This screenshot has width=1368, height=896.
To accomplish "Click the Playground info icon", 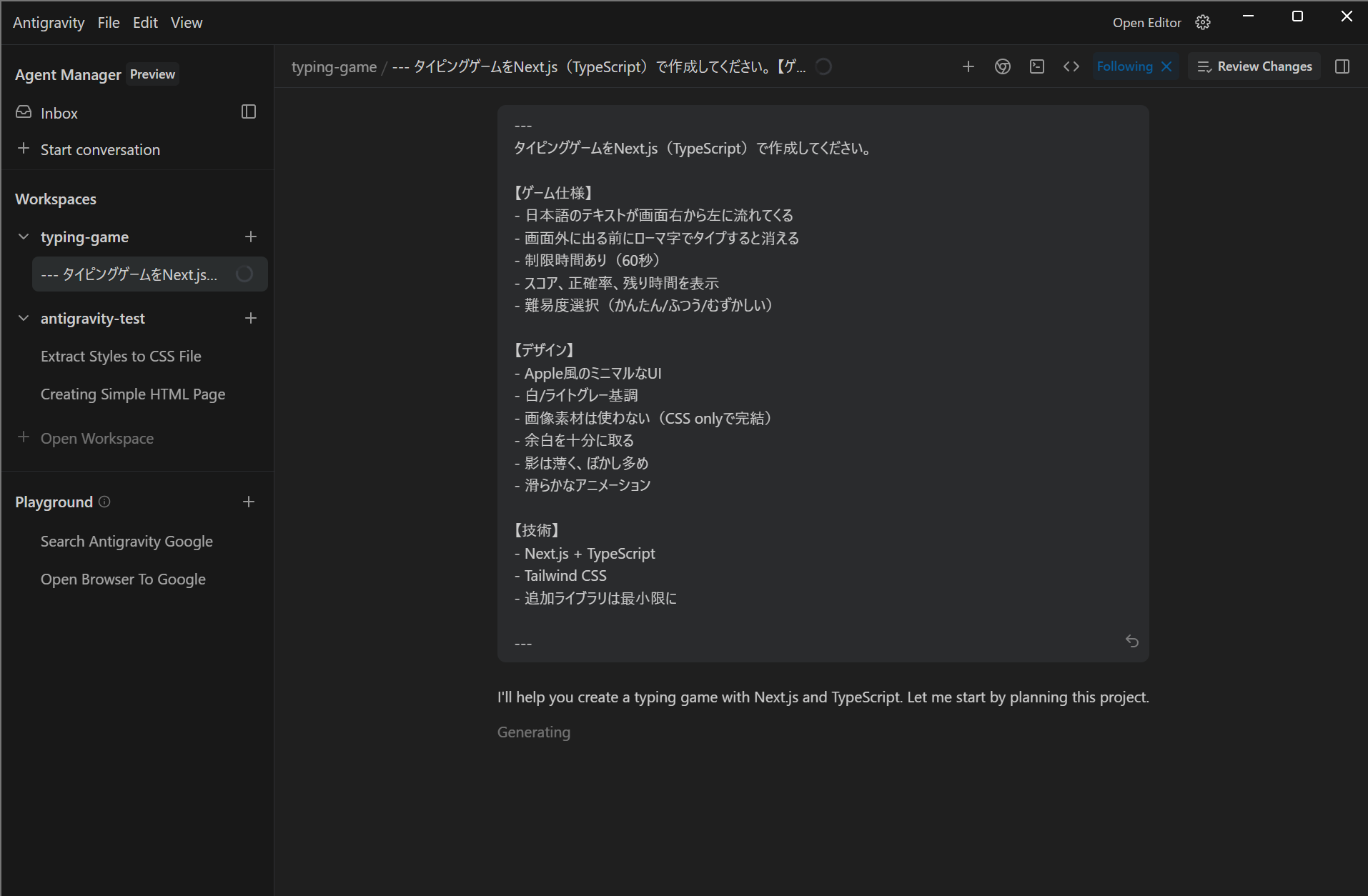I will (104, 502).
